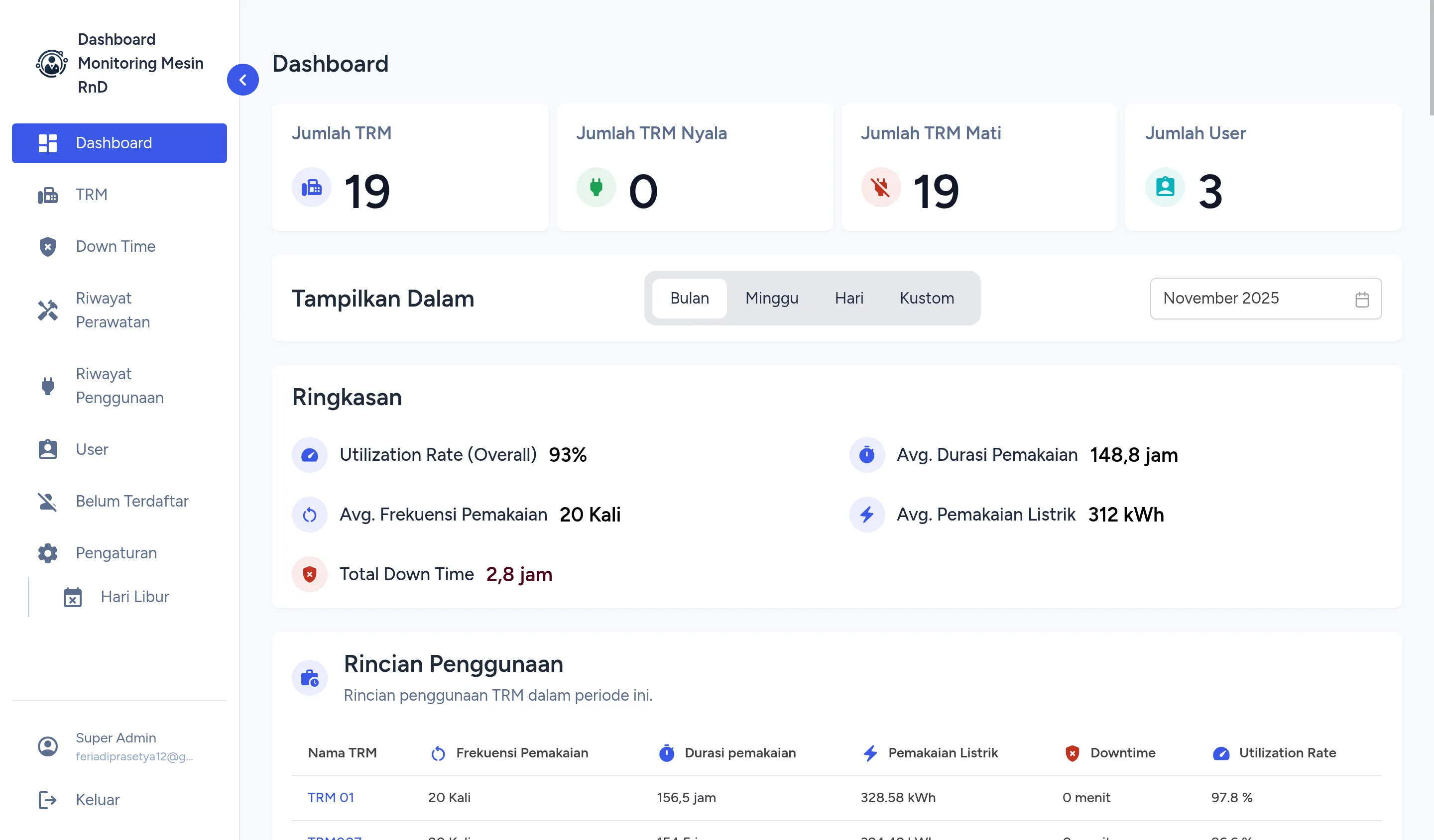Switch to Kustom view tab
The height and width of the screenshot is (840, 1434).
tap(927, 298)
